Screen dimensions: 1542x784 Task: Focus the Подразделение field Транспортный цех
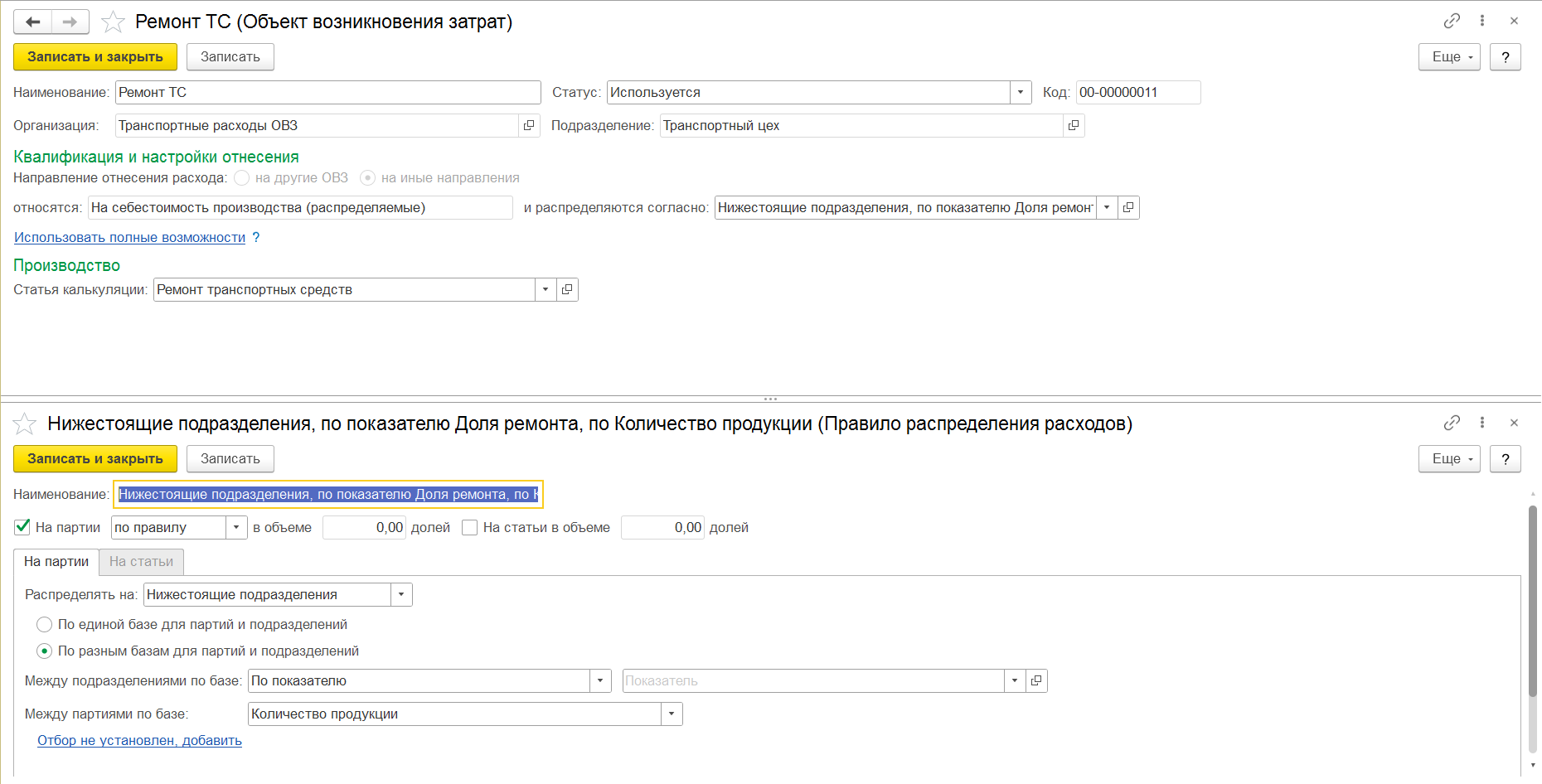point(861,125)
